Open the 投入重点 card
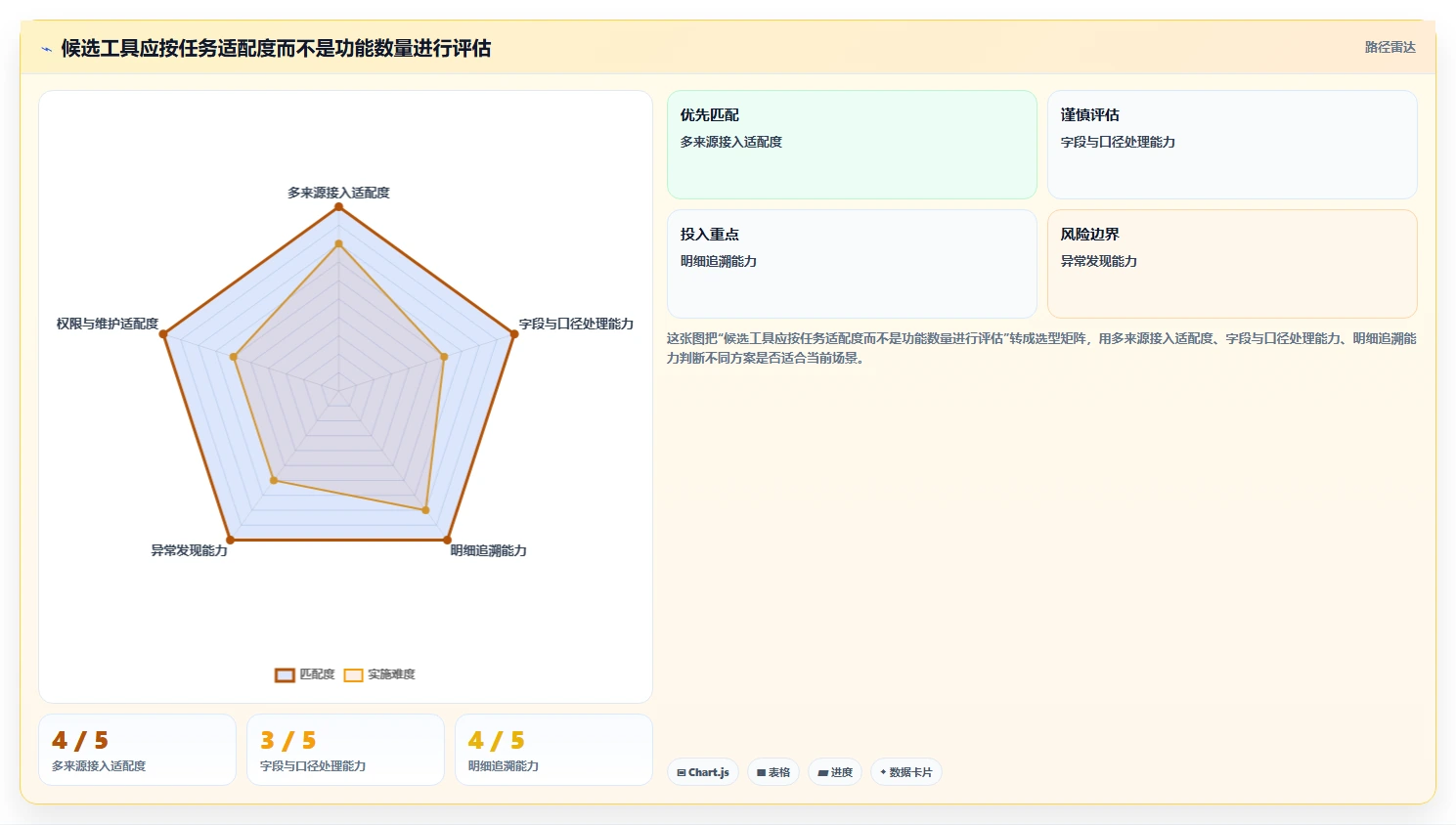This screenshot has height=825, width=1456. 852,264
